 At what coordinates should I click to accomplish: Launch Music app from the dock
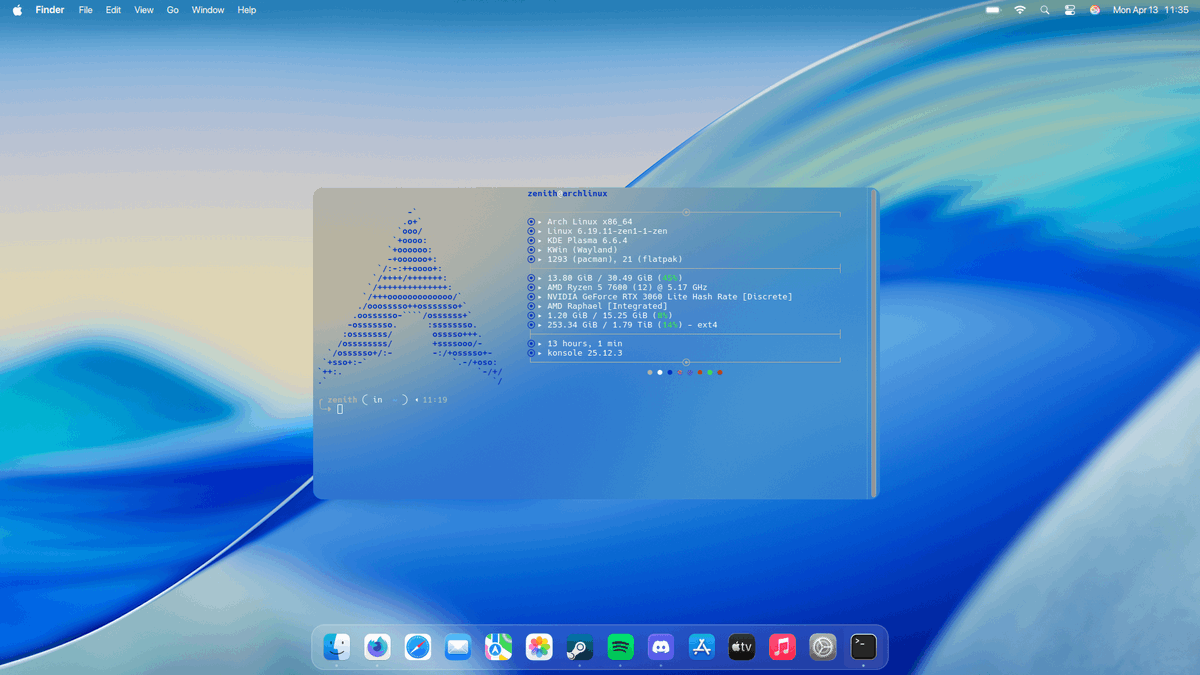782,647
